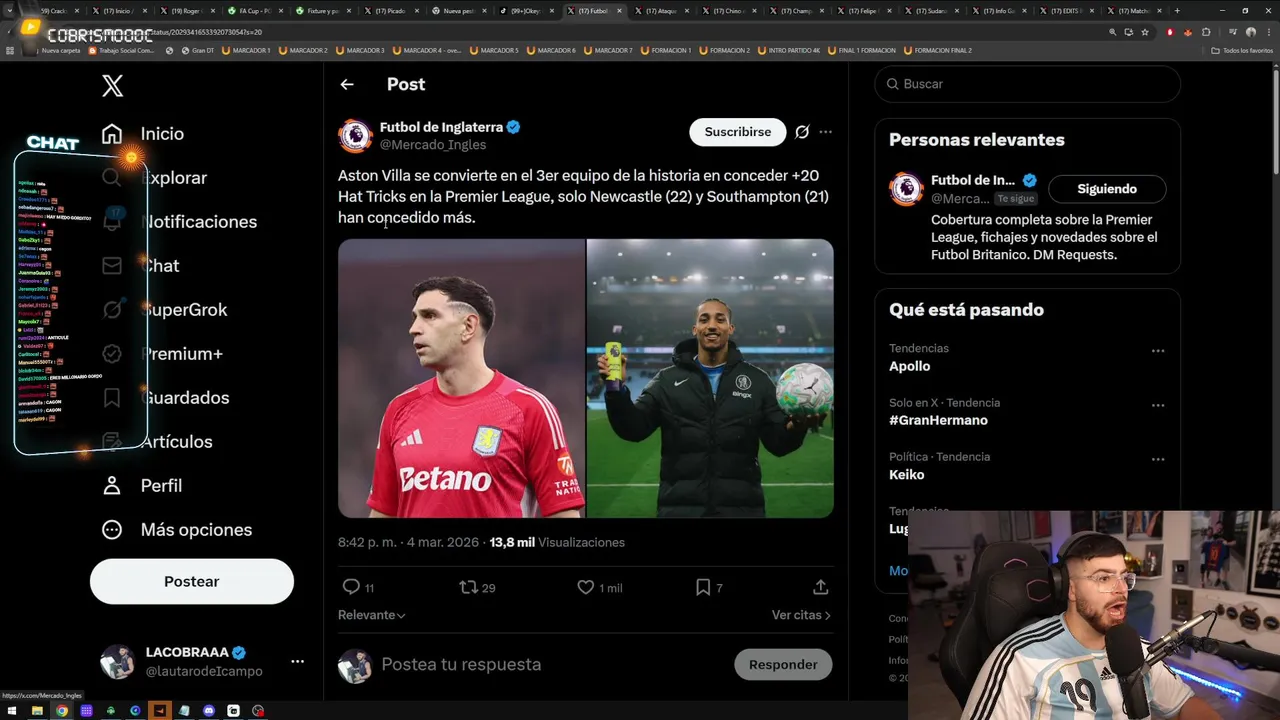Viewport: 1280px width, 720px height.
Task: Click 13,8 mil Visualizaciones link
Action: (557, 542)
